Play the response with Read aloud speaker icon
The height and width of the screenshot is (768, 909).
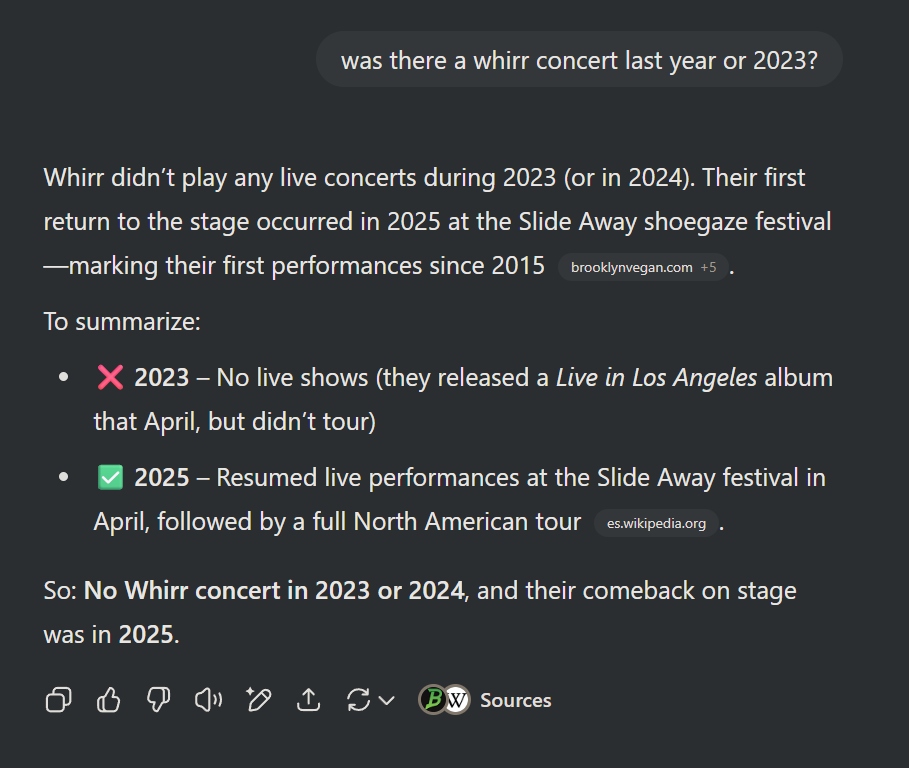point(208,700)
